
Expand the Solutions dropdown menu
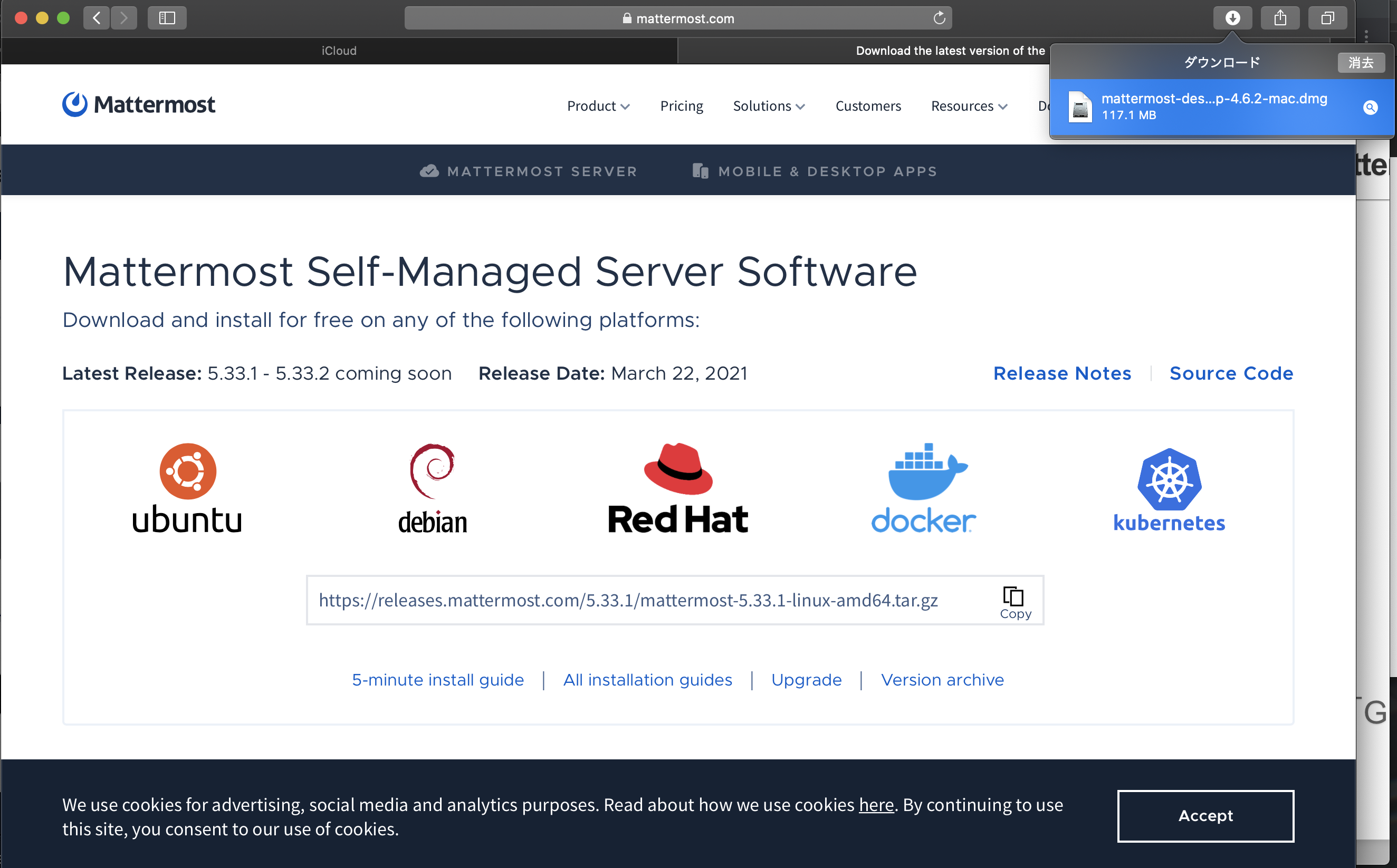coord(768,106)
